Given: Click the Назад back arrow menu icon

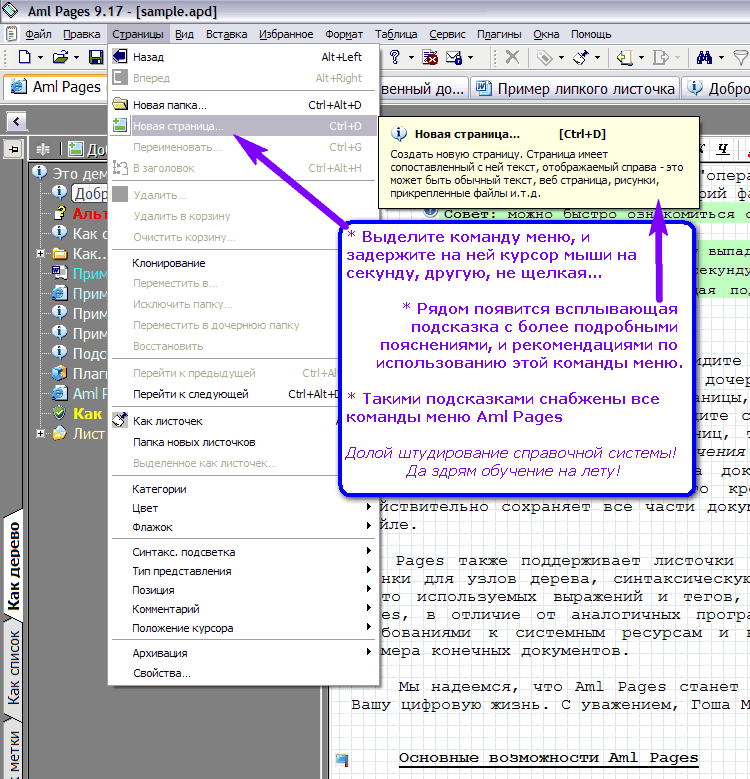Looking at the screenshot, I should click(120, 56).
